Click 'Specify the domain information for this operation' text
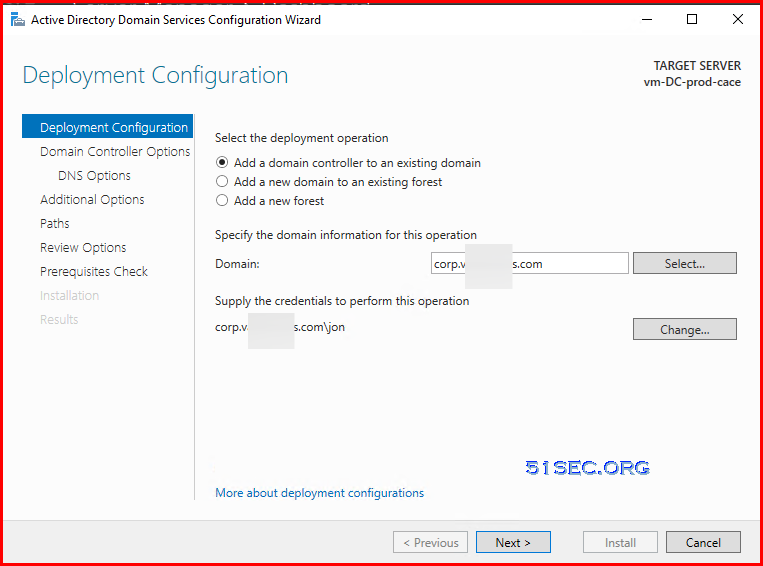Image resolution: width=763 pixels, height=566 pixels. tap(346, 235)
